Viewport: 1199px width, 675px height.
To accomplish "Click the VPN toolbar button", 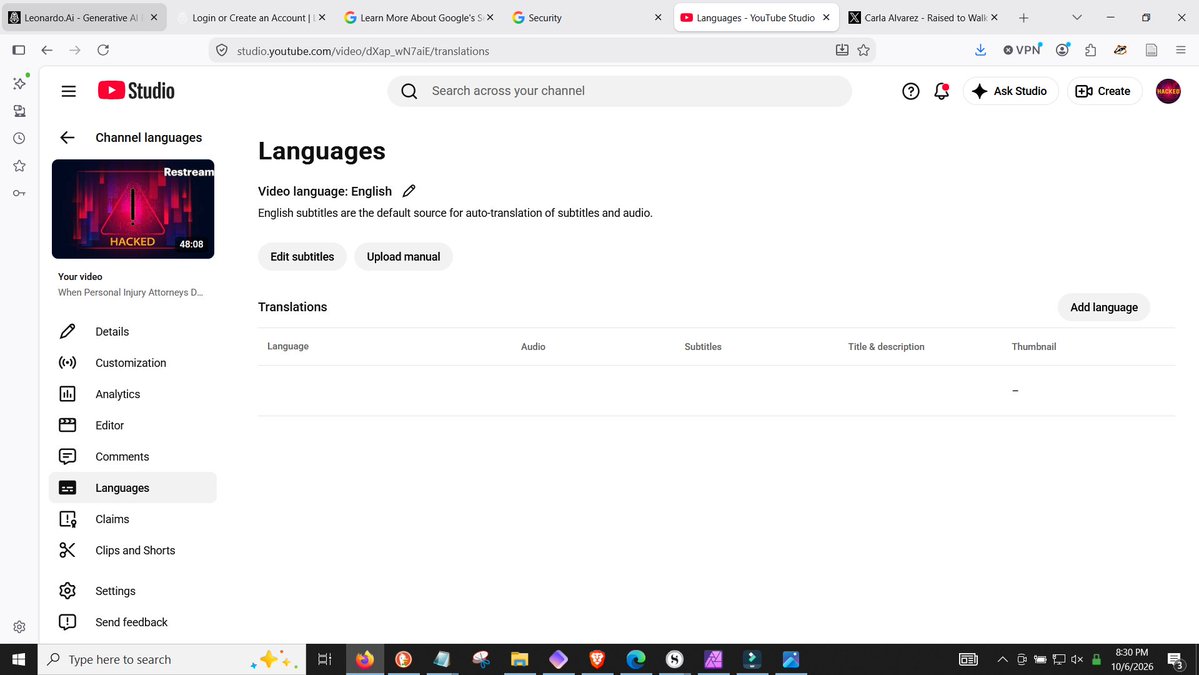I will (x=1022, y=50).
